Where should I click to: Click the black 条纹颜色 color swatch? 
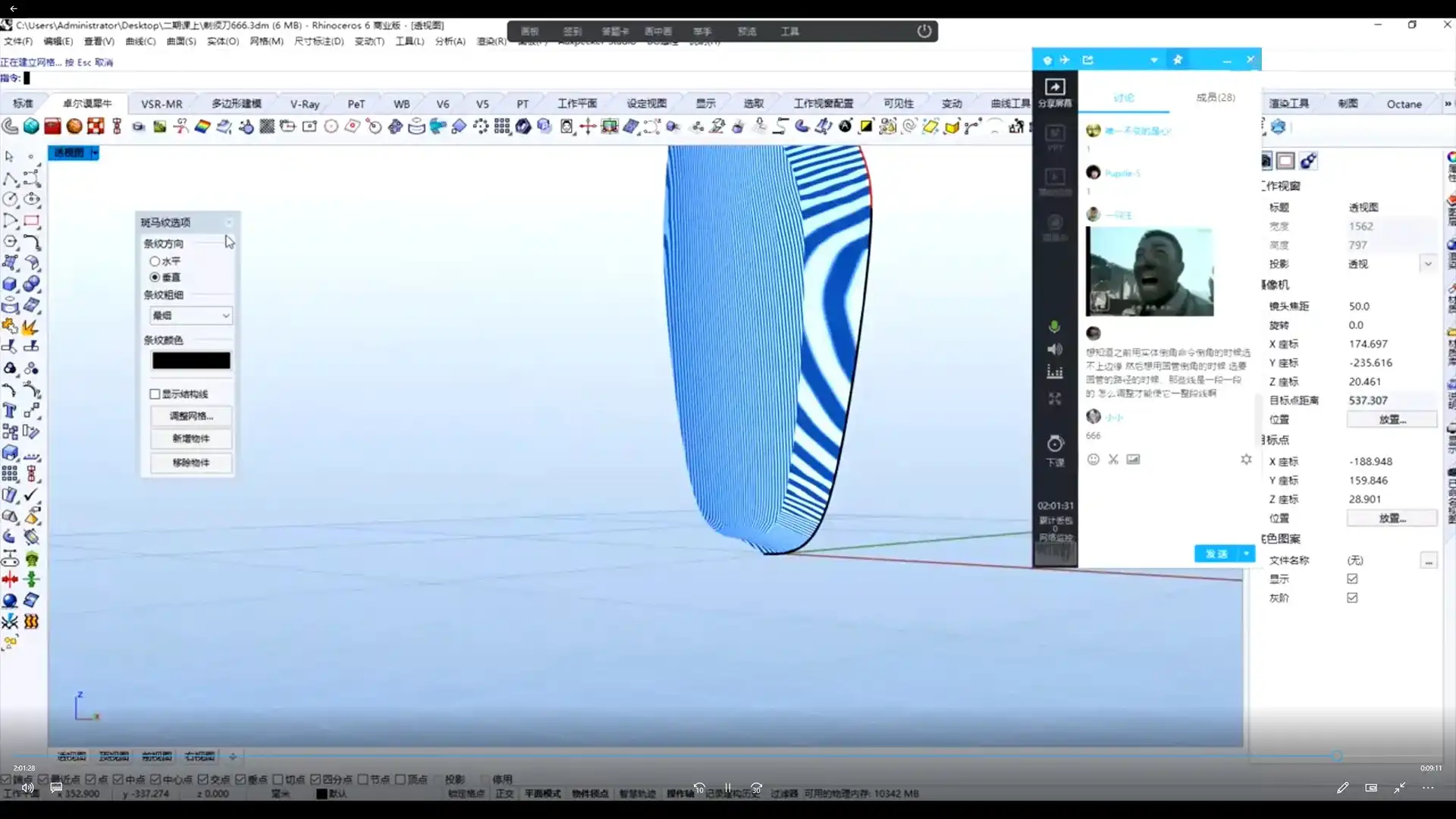tap(191, 361)
